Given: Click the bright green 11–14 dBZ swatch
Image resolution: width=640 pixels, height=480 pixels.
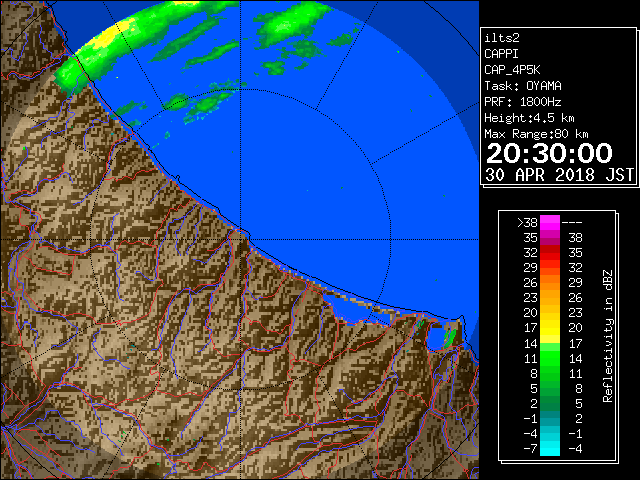Looking at the screenshot, I should click(x=550, y=358).
